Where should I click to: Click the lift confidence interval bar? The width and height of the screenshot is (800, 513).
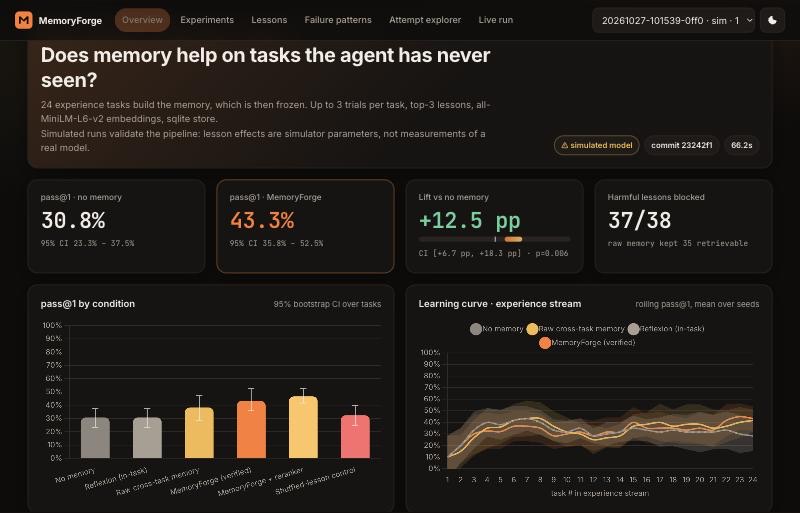[494, 239]
